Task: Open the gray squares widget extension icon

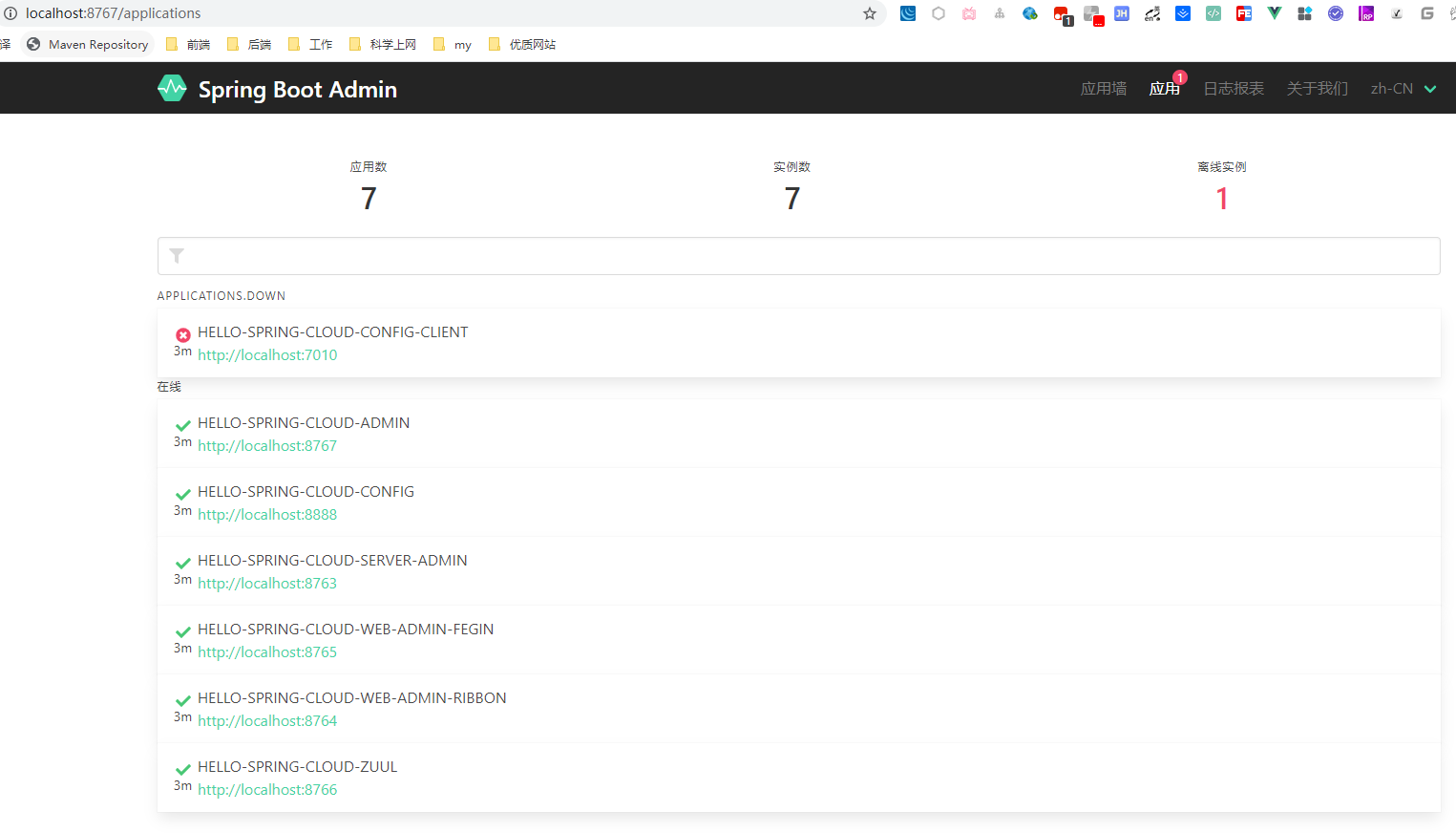Action: [x=1305, y=13]
